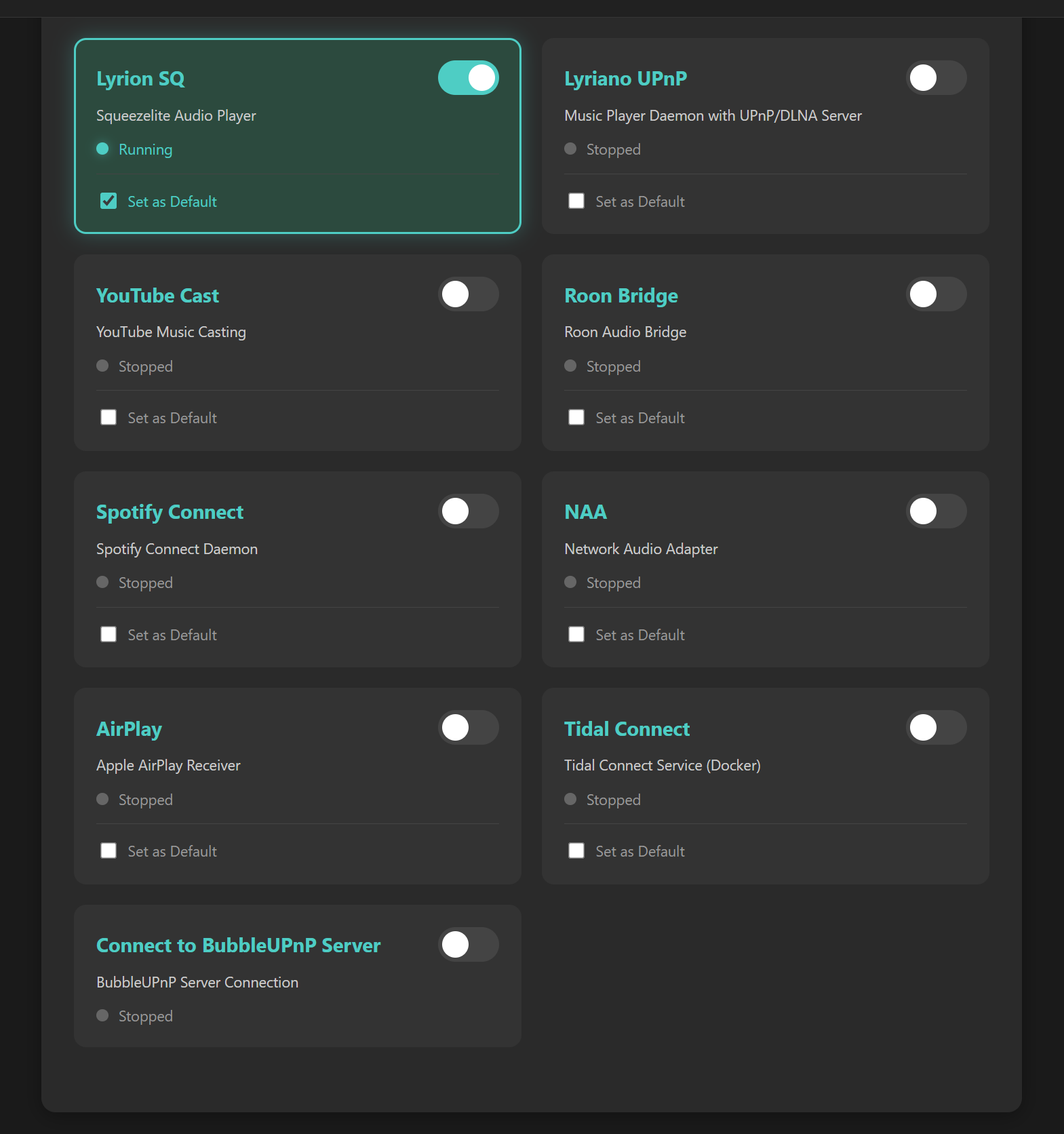The height and width of the screenshot is (1134, 1064).
Task: Switch on YouTube Cast
Action: pos(469,294)
